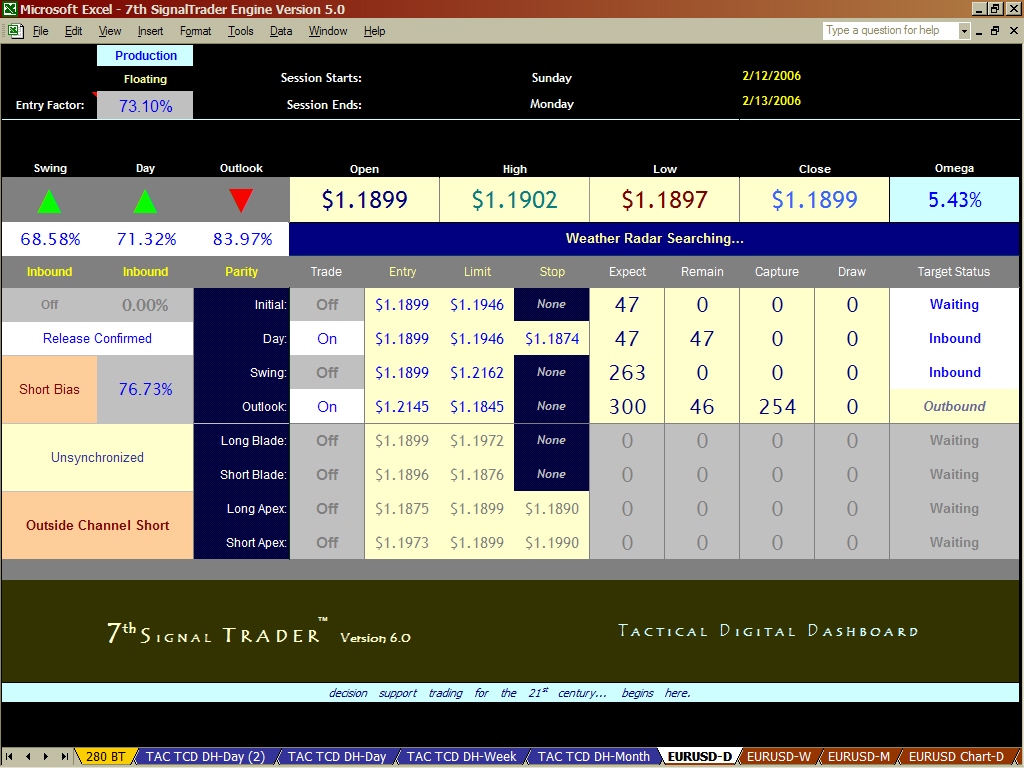Switch to the TAC TCD DH-Month tab

click(x=593, y=757)
